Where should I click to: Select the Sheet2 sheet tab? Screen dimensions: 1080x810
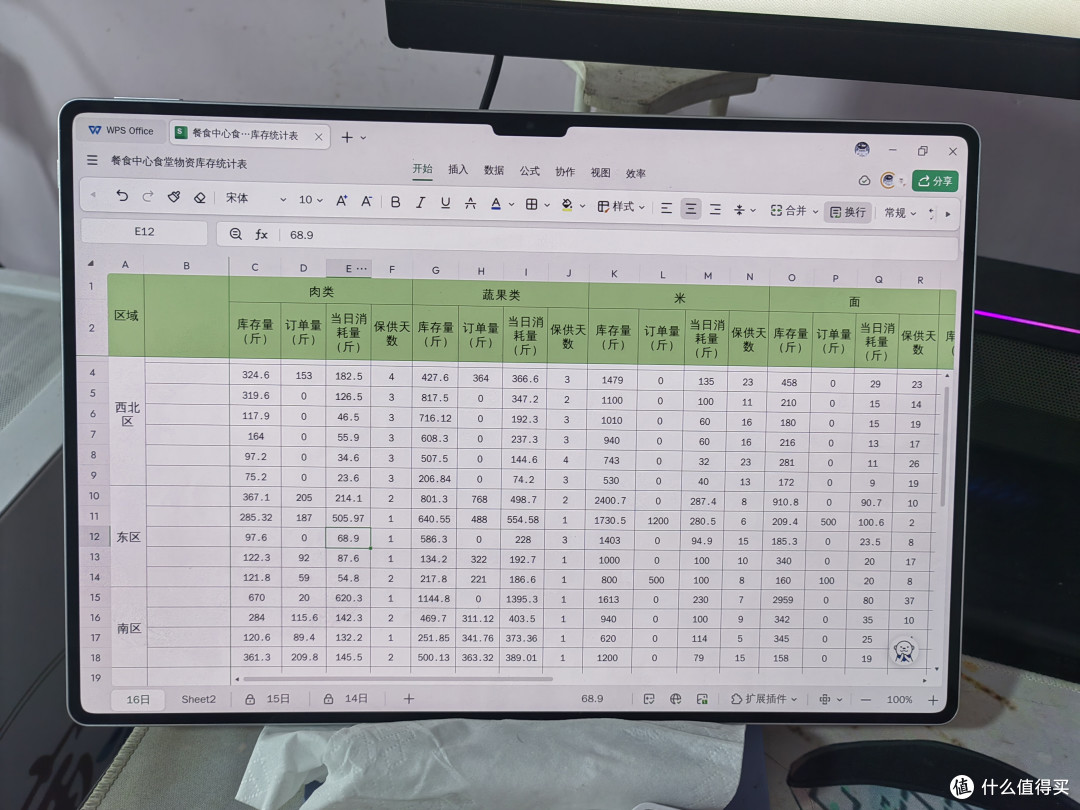click(x=198, y=699)
